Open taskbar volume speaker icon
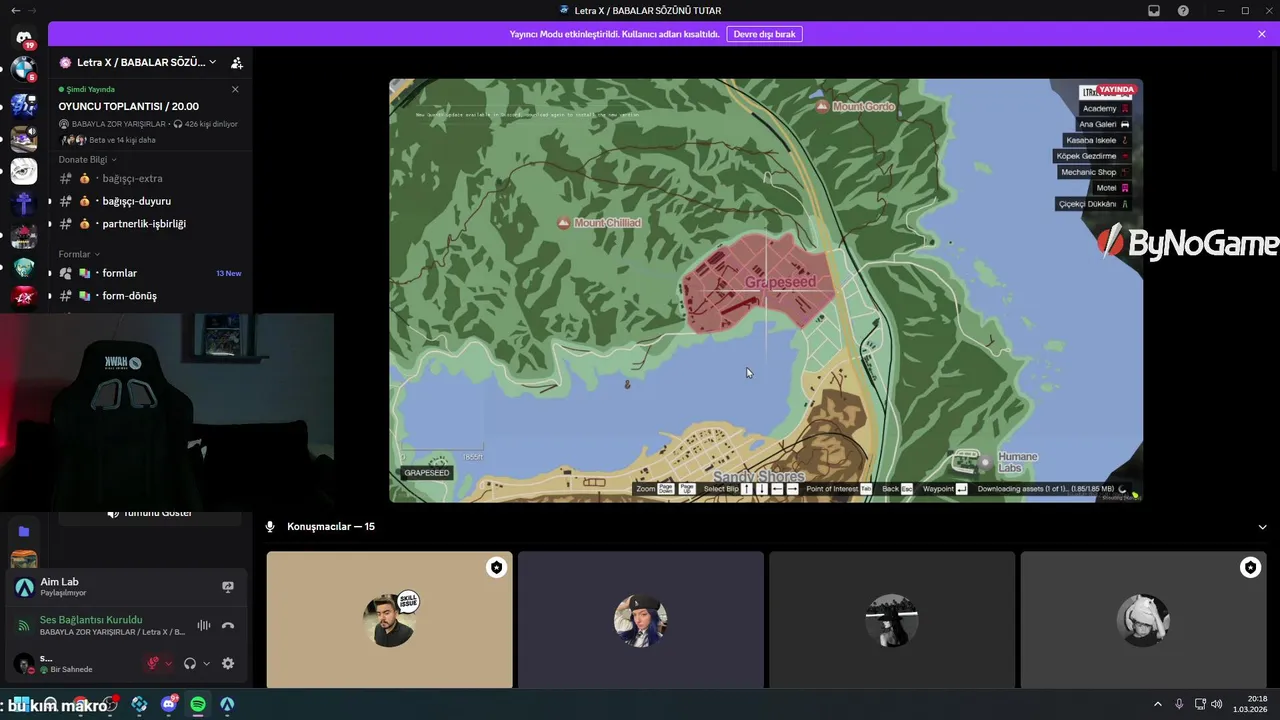The width and height of the screenshot is (1280, 720). click(1216, 704)
